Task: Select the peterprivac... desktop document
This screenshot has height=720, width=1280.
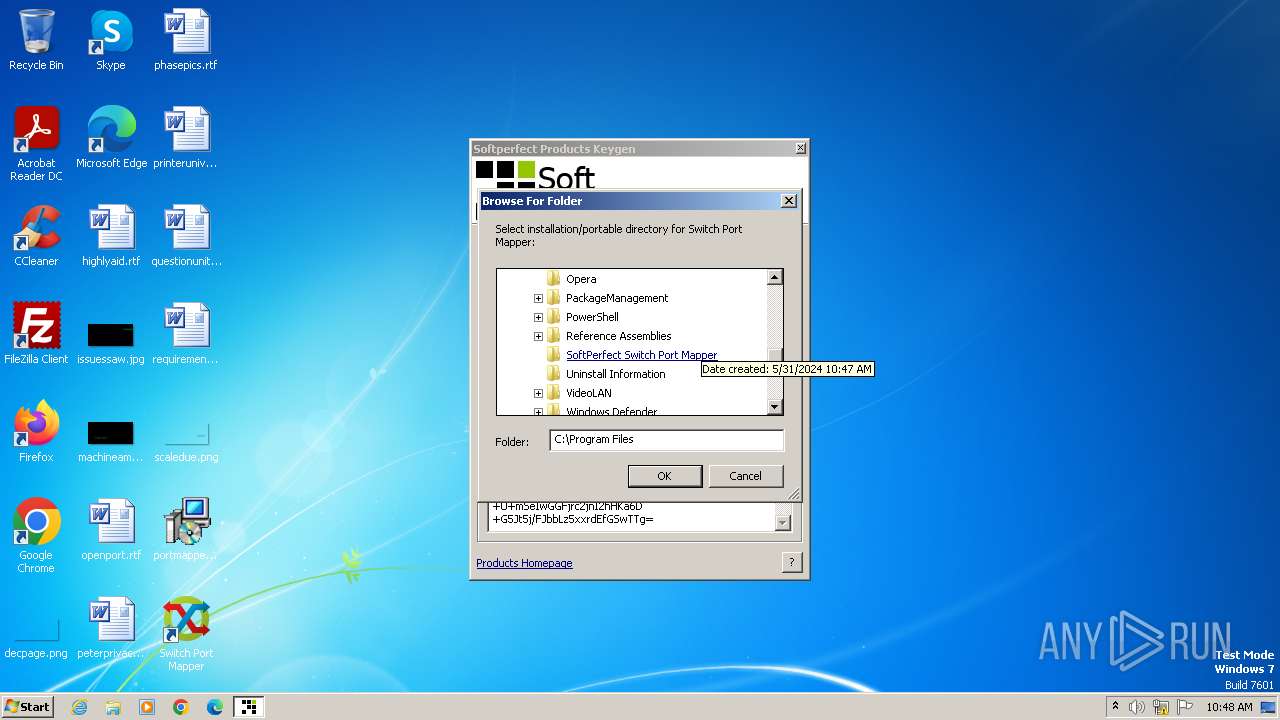Action: click(x=111, y=628)
